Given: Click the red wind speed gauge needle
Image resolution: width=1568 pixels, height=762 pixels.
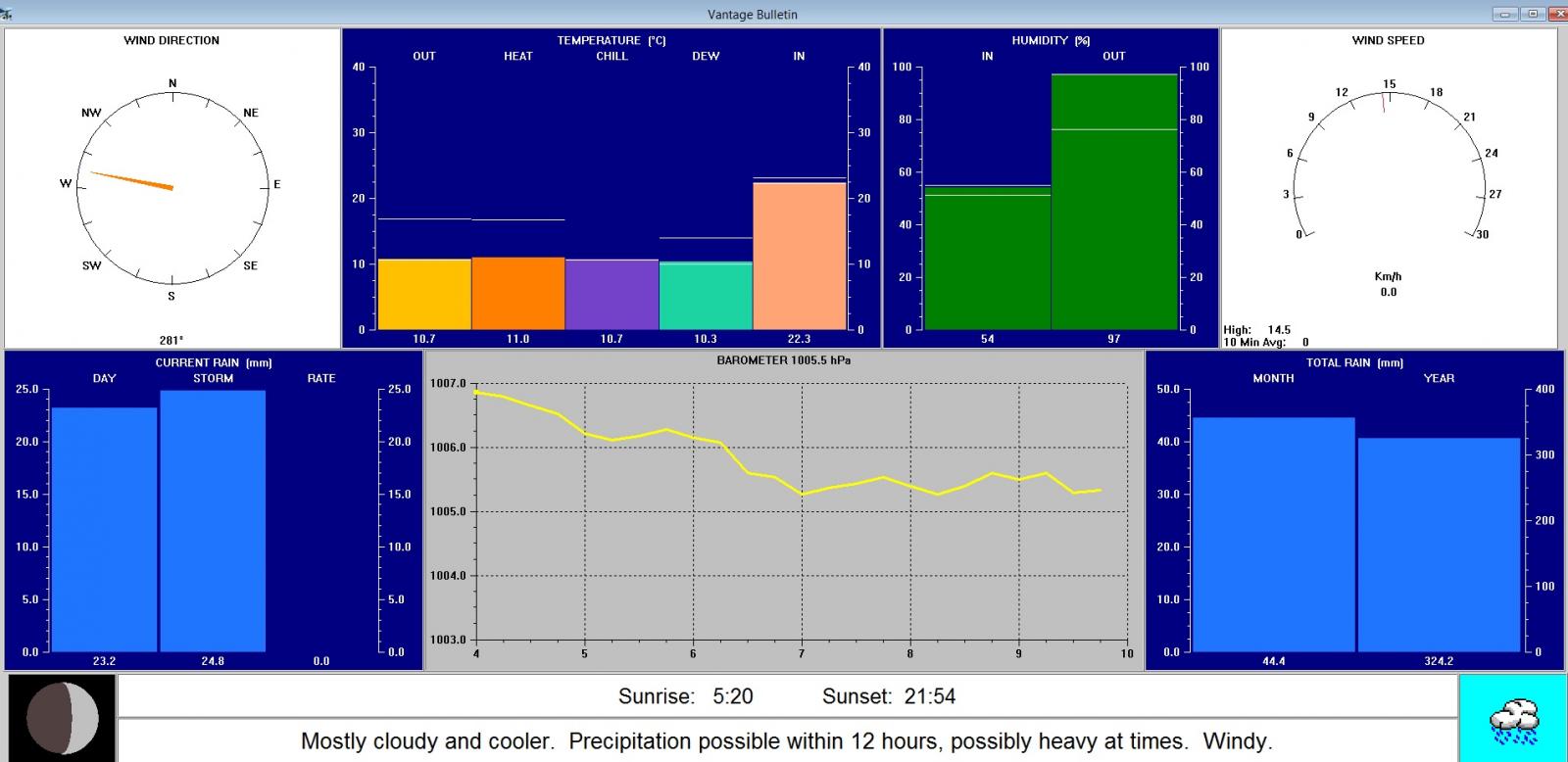Looking at the screenshot, I should 1384,102.
